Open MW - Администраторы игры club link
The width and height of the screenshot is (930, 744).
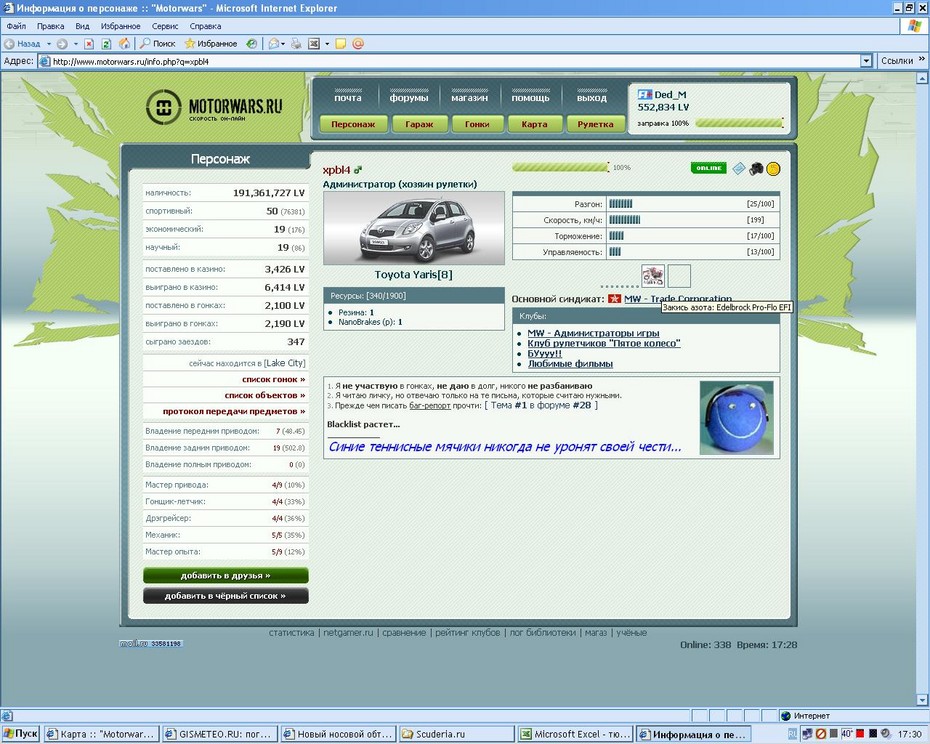pyautogui.click(x=593, y=333)
